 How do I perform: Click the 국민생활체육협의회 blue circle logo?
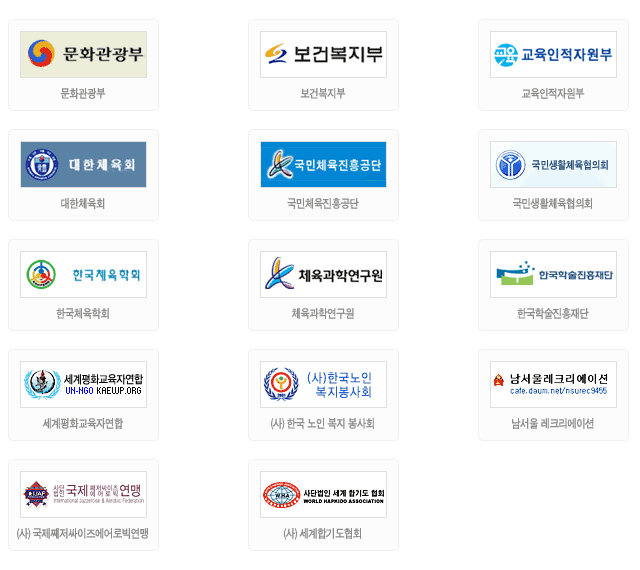pos(510,165)
